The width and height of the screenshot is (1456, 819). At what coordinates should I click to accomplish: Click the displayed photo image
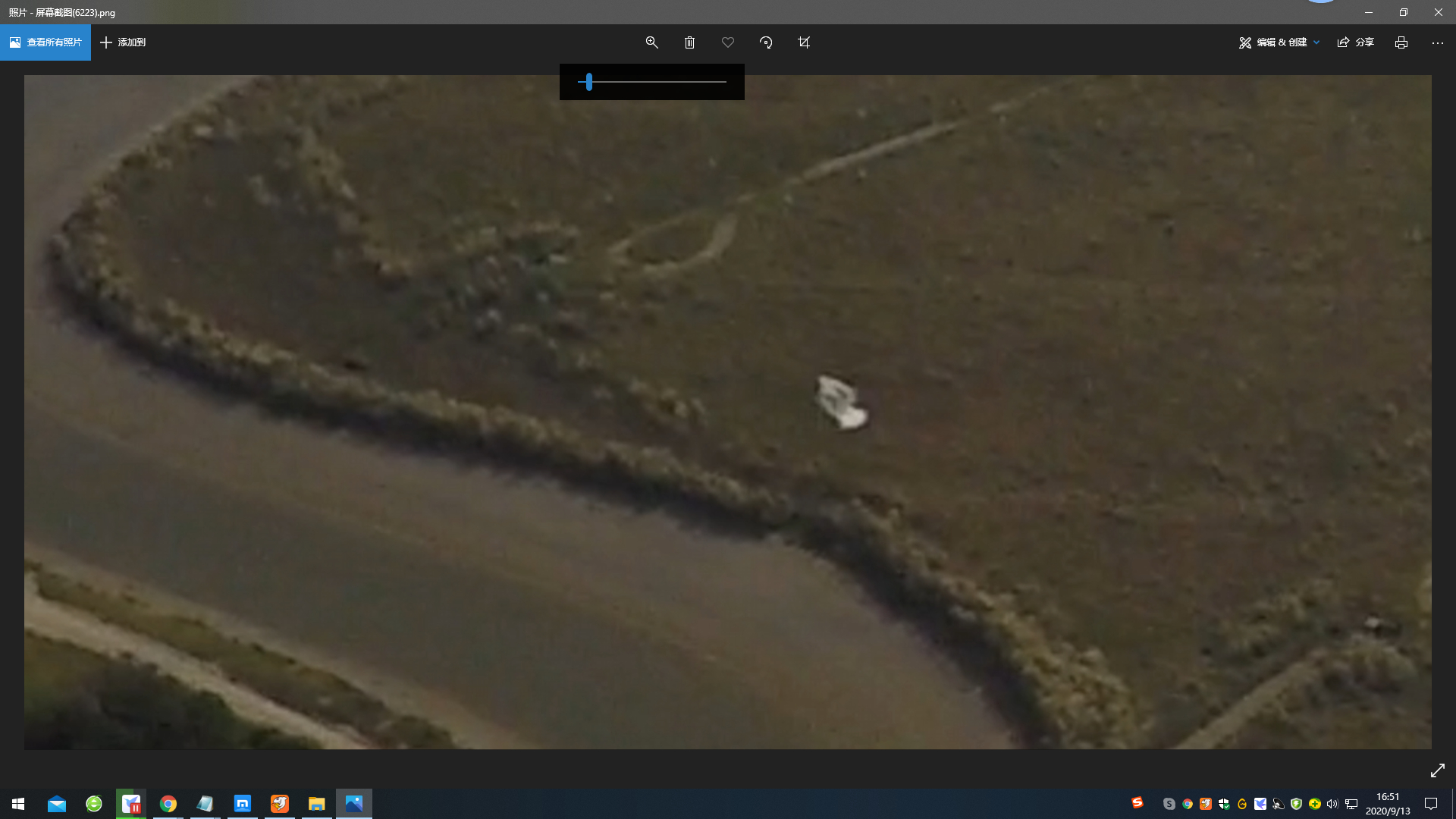[x=728, y=412]
